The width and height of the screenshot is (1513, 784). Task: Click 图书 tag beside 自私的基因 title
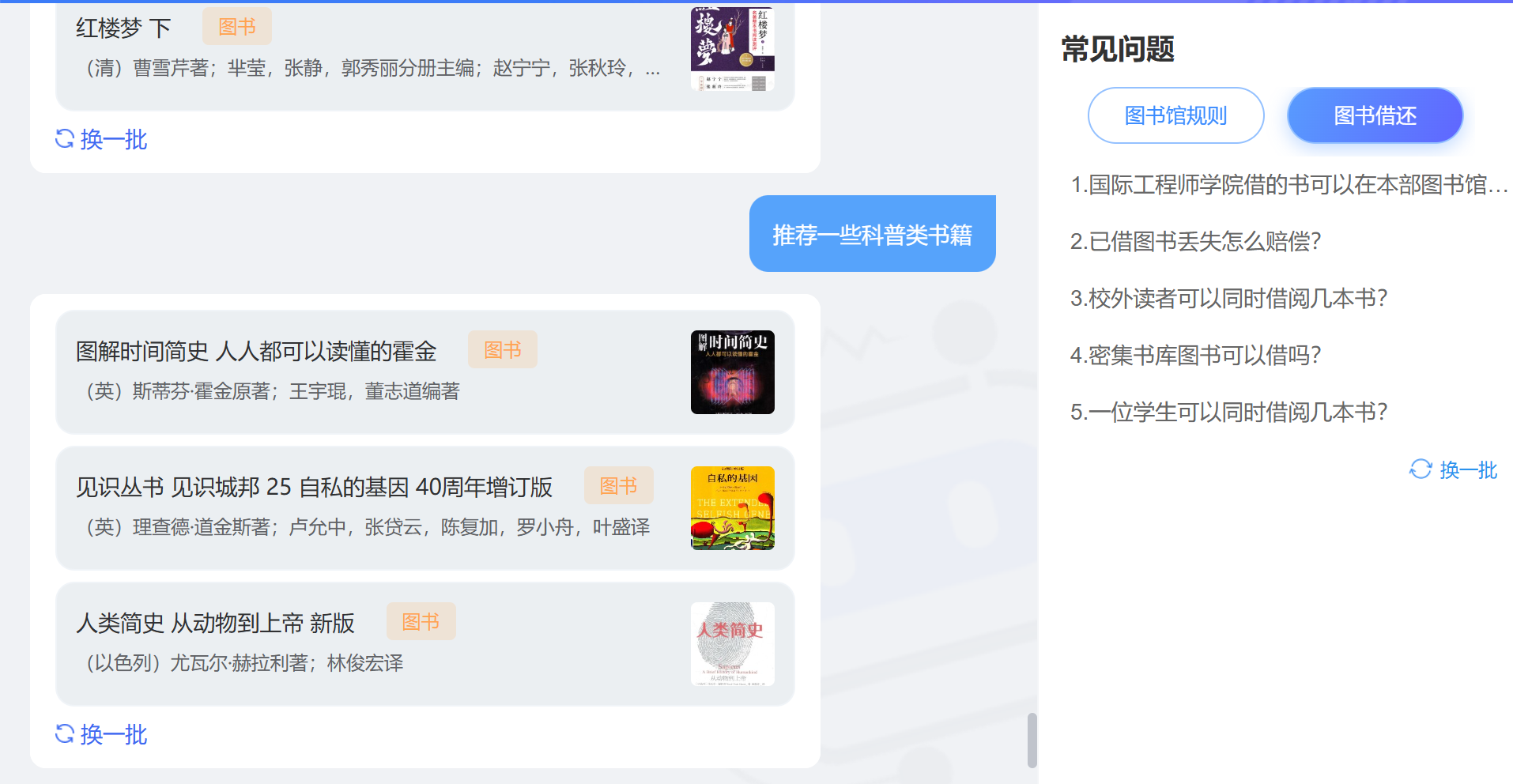click(x=618, y=485)
